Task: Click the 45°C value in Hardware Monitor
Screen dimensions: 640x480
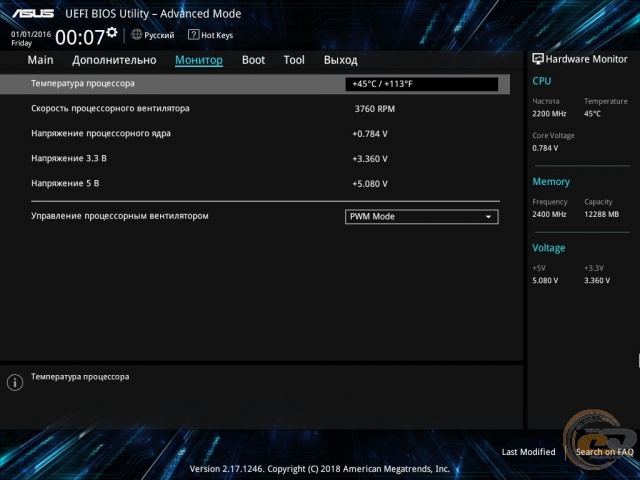Action: (x=592, y=114)
